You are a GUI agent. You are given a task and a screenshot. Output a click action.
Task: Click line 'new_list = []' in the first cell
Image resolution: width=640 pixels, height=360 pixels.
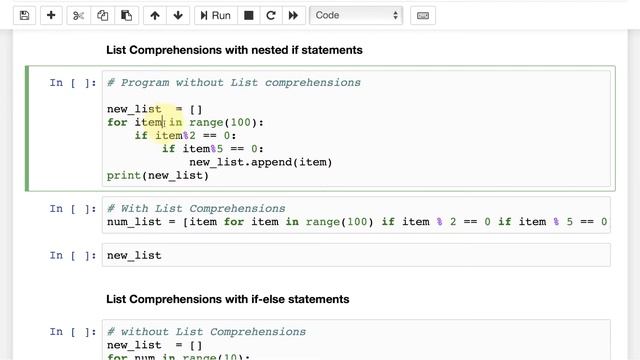(x=155, y=109)
